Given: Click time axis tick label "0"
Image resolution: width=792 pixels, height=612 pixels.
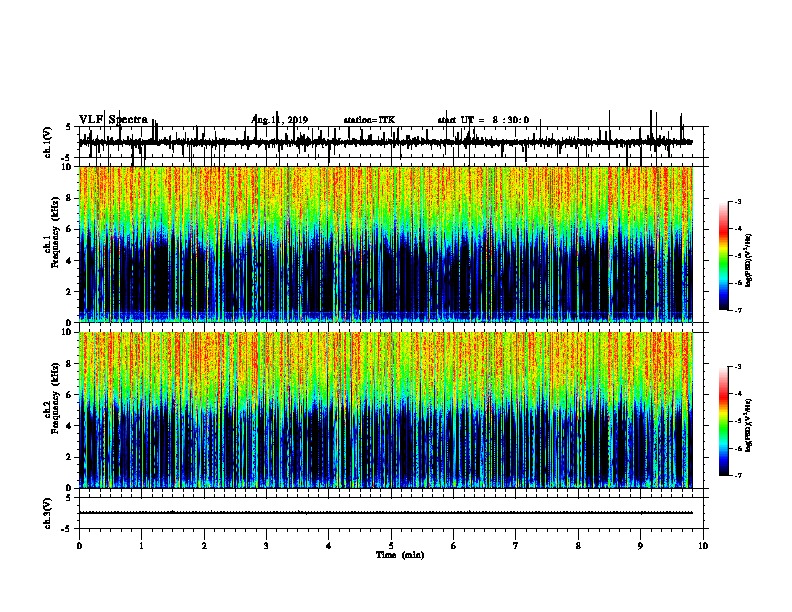Looking at the screenshot, I should [79, 546].
